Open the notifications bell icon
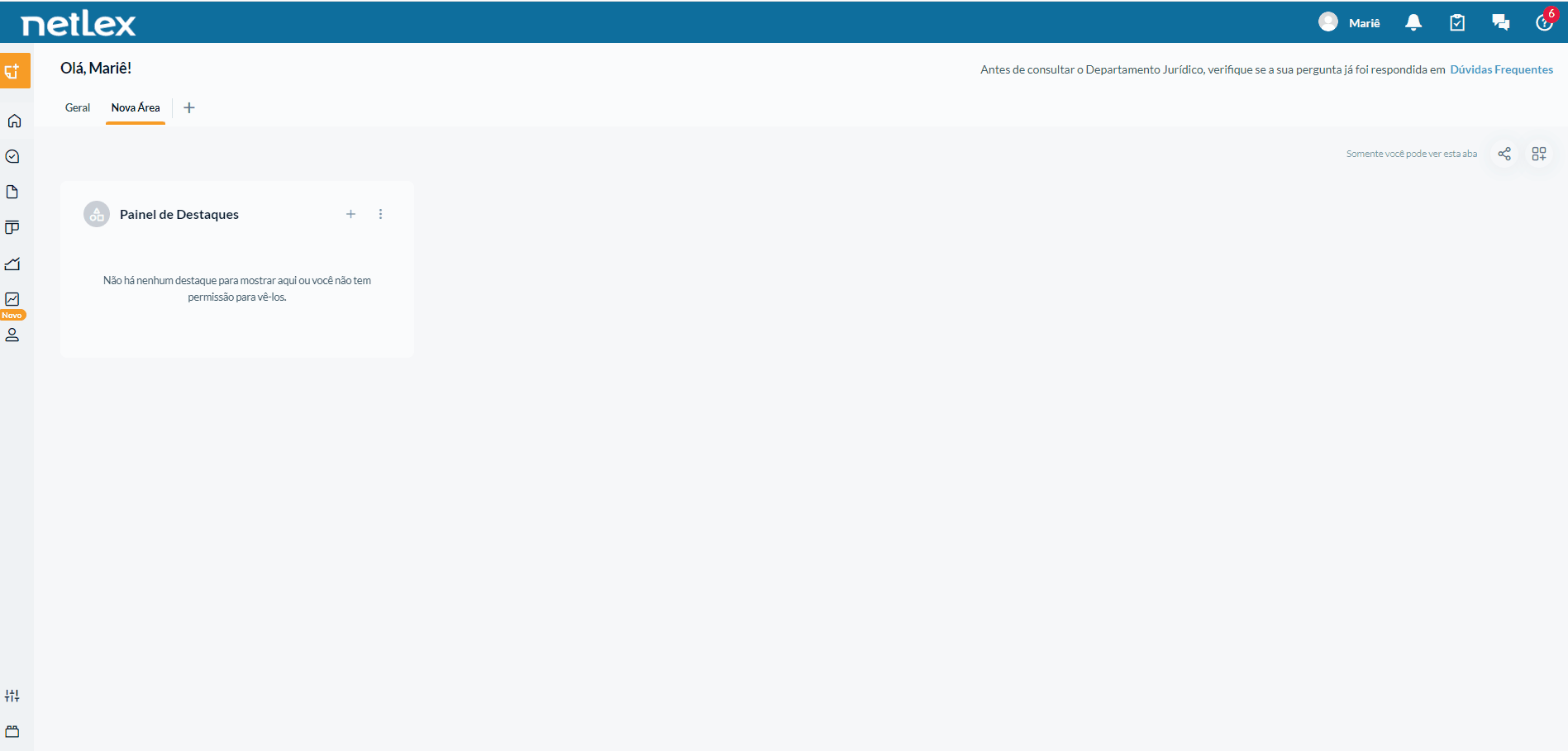This screenshot has height=751, width=1568. (x=1413, y=22)
